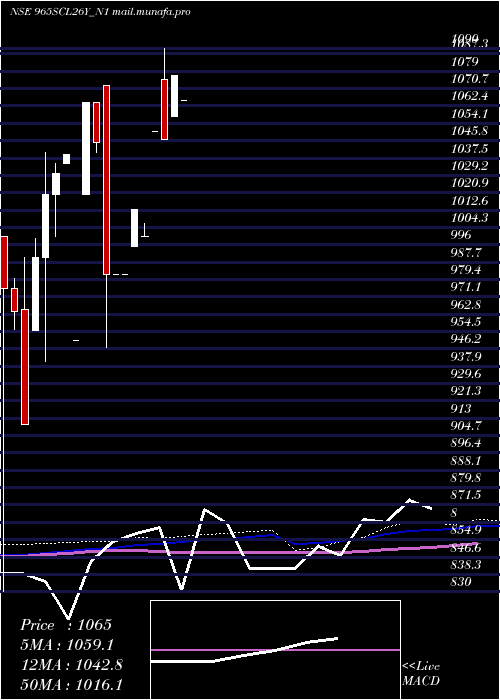500x700 pixels.
Task: Click the <<Live MACD label
Action: pyautogui.click(x=421, y=674)
